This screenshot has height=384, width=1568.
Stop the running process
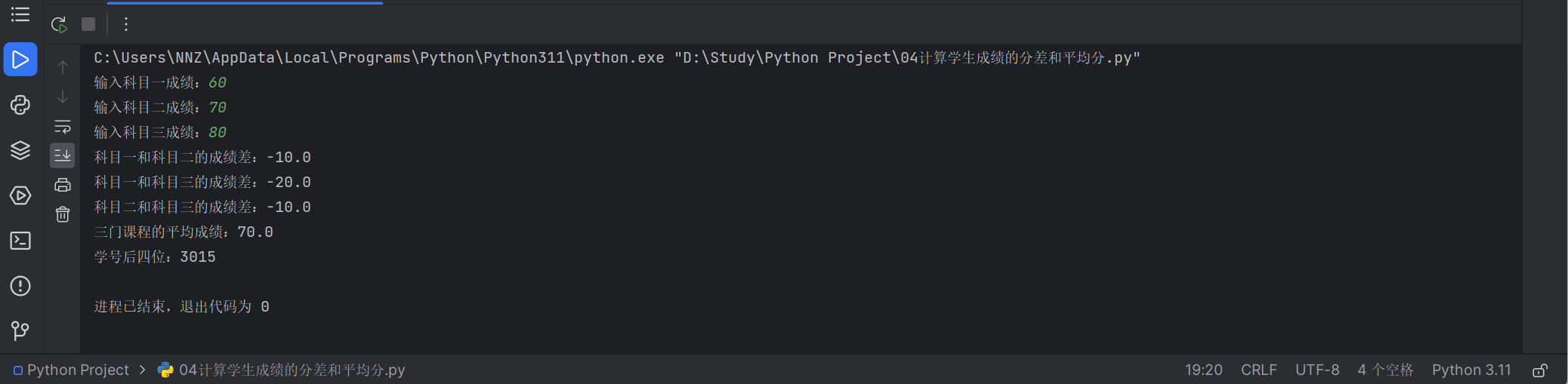tap(88, 24)
